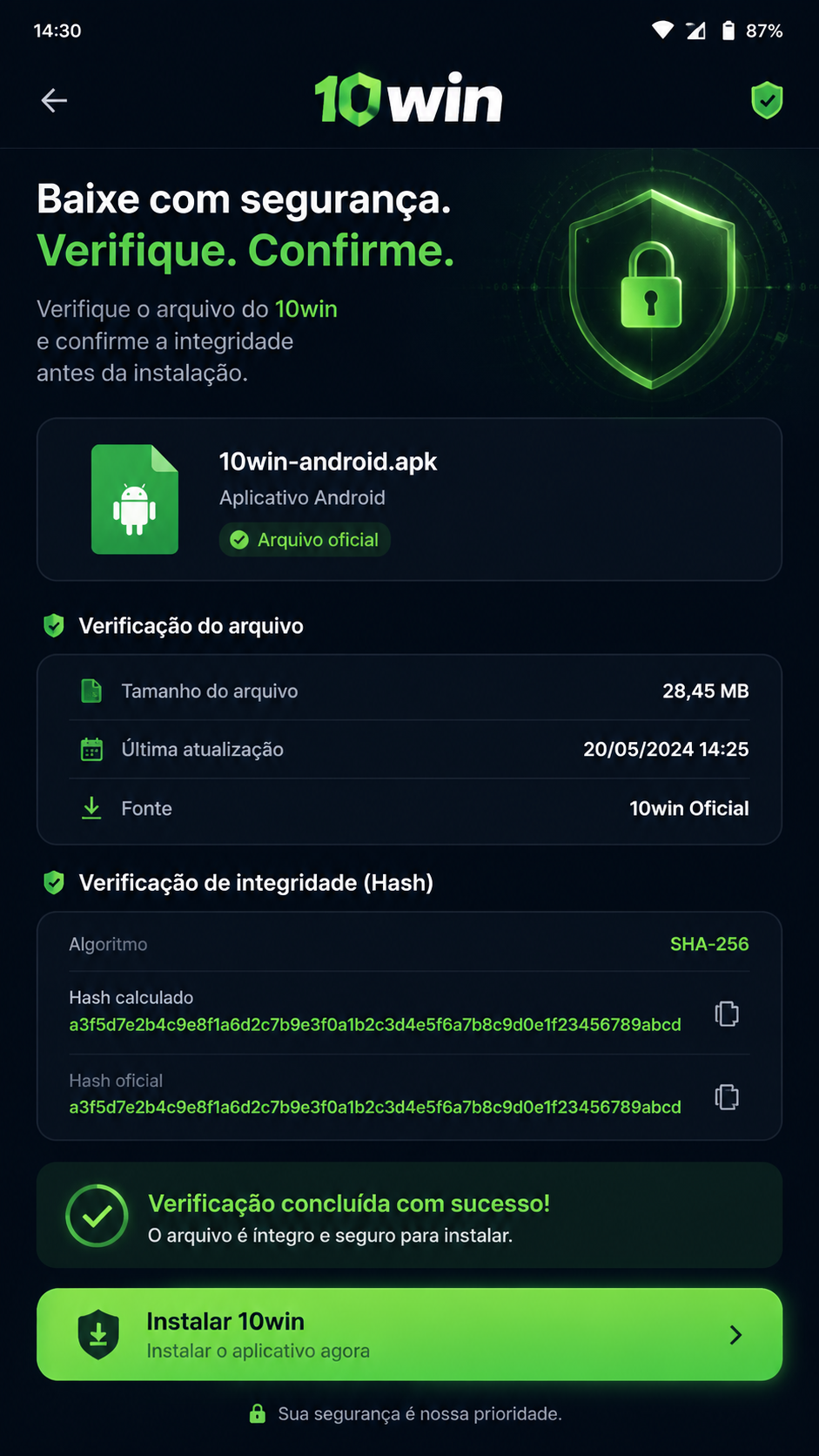Tap the green shield checkmark in header

click(x=767, y=100)
